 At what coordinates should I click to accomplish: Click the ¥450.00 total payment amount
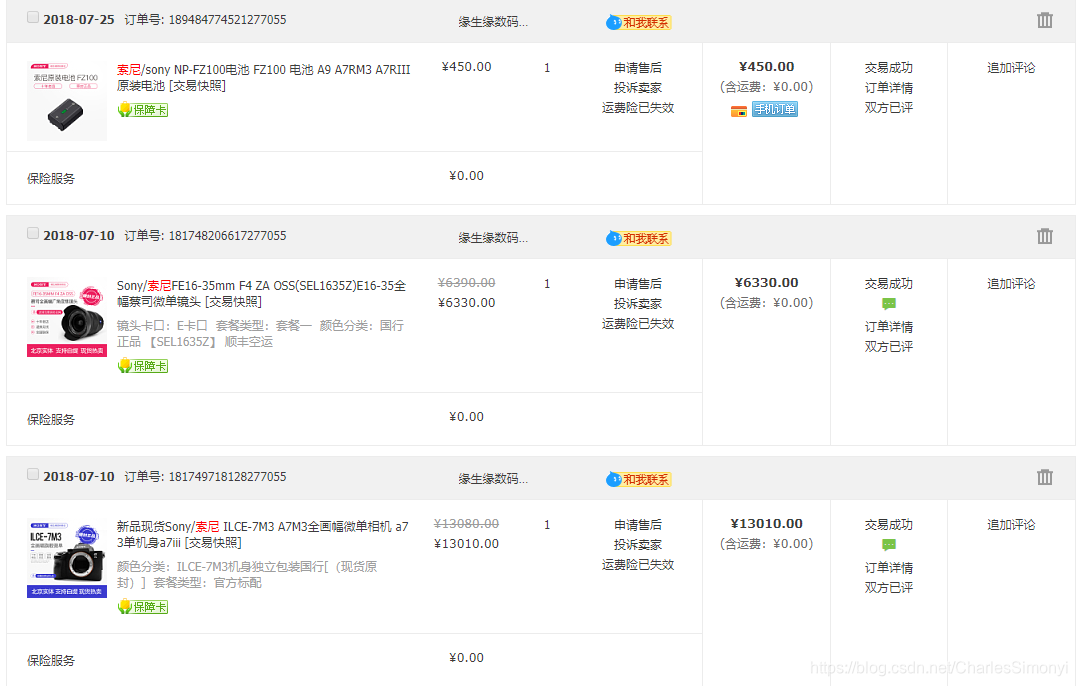coord(767,67)
